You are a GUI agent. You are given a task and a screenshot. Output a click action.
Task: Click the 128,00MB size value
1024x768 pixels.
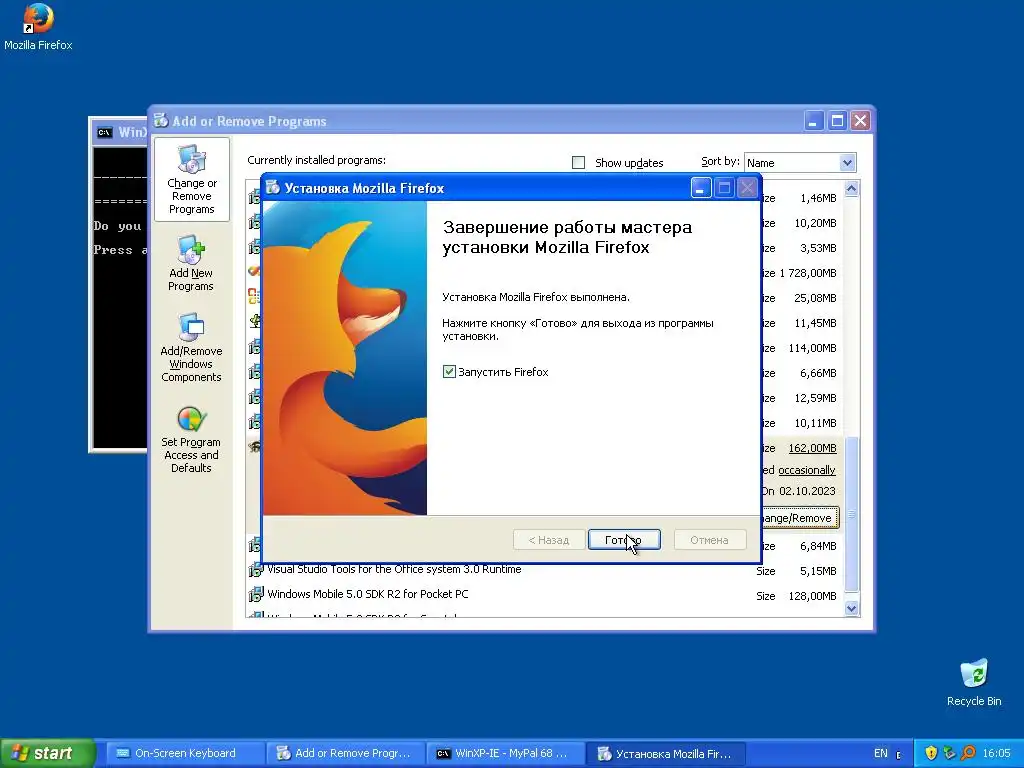[x=812, y=596]
